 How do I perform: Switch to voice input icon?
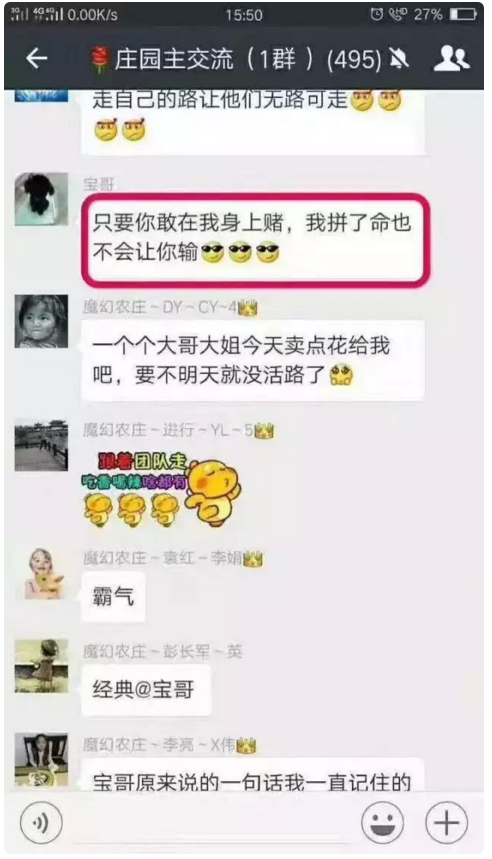pyautogui.click(x=41, y=822)
